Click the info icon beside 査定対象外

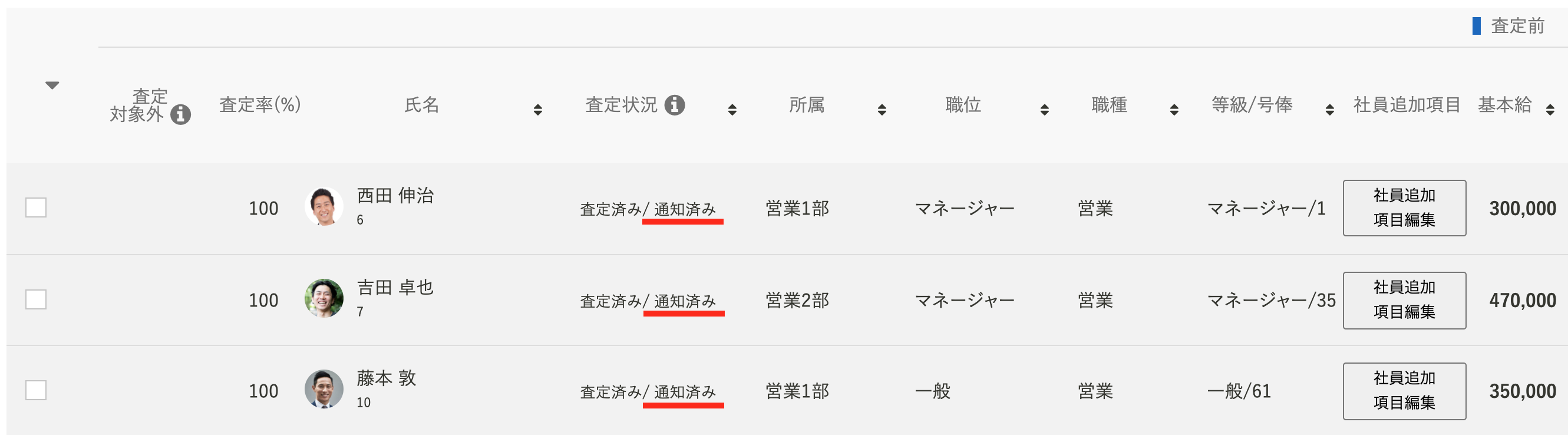tap(180, 114)
